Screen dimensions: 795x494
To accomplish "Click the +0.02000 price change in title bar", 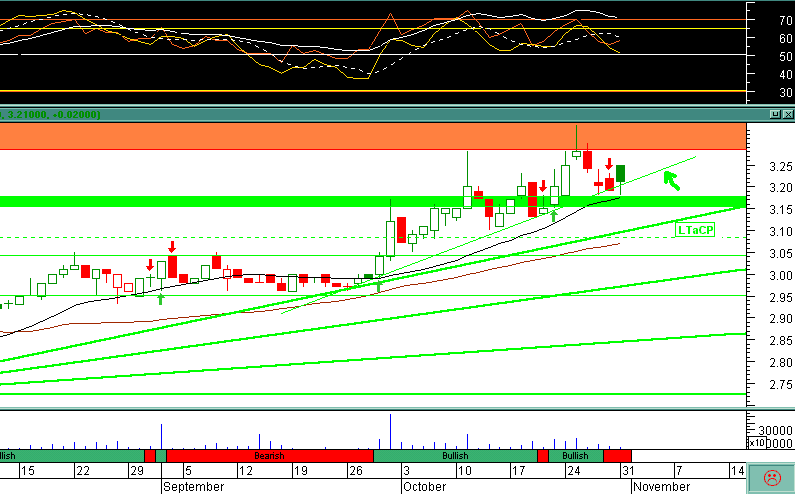I will (x=75, y=115).
